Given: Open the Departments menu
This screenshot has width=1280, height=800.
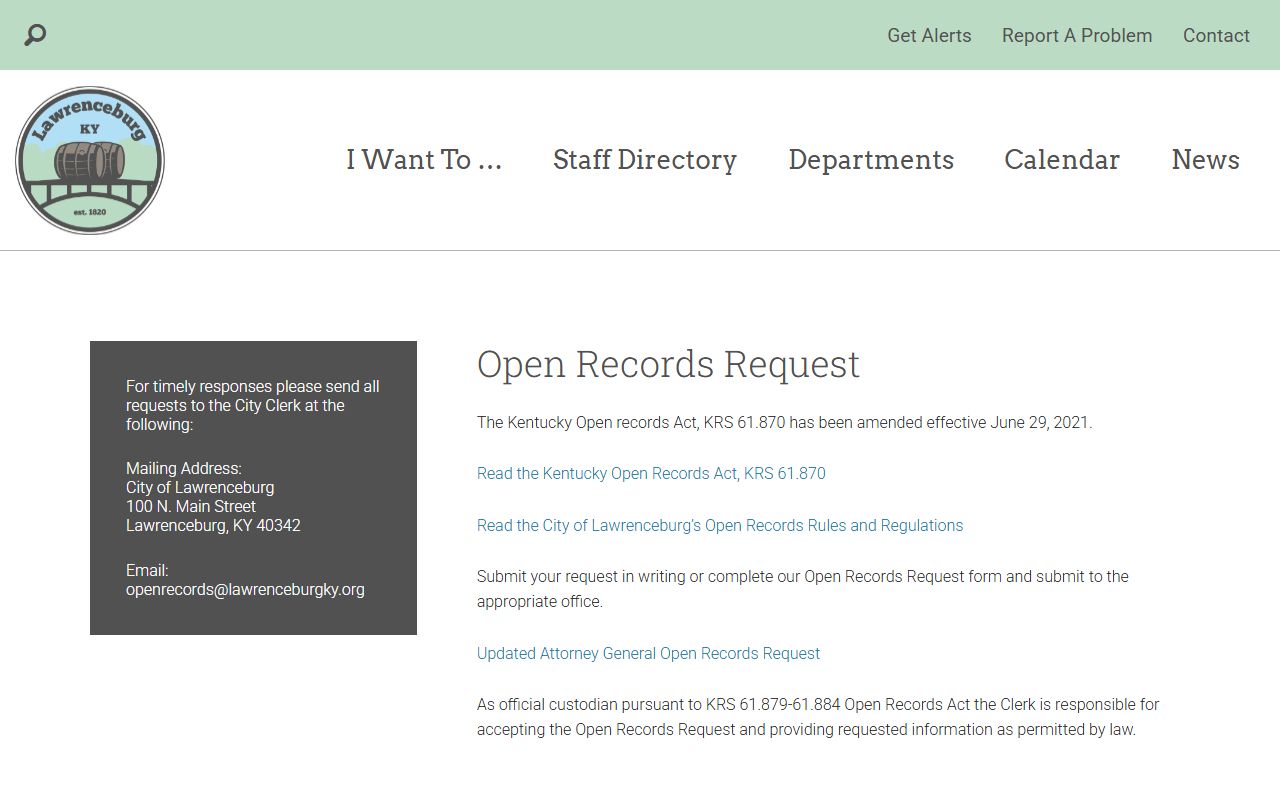Looking at the screenshot, I should tap(871, 160).
